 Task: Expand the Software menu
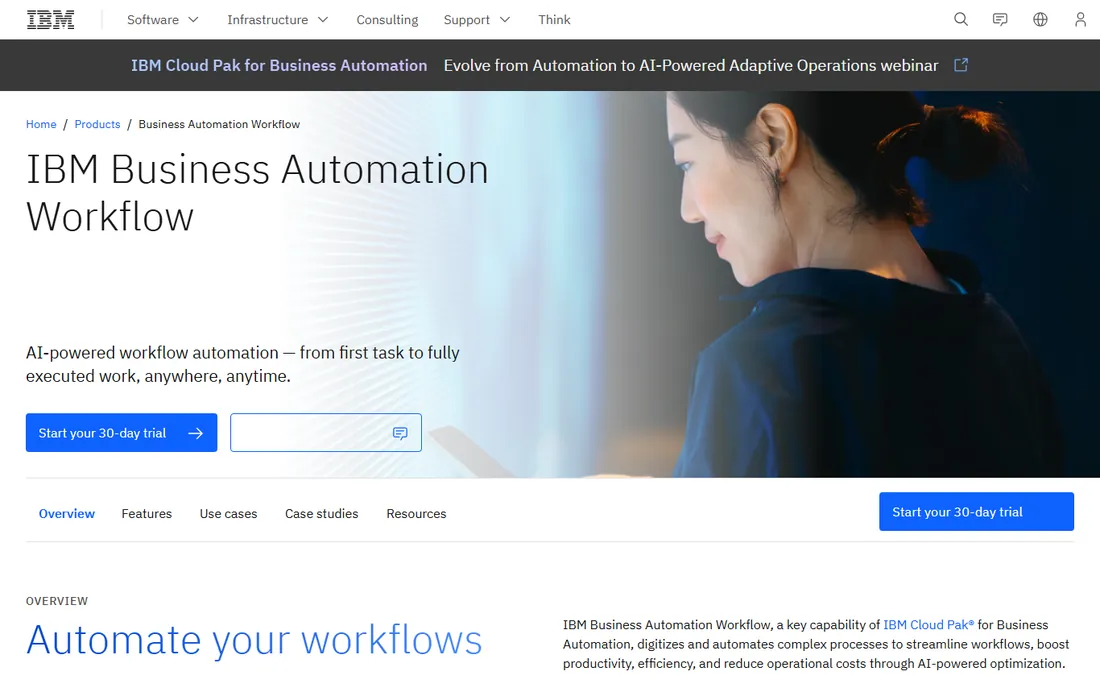click(163, 20)
